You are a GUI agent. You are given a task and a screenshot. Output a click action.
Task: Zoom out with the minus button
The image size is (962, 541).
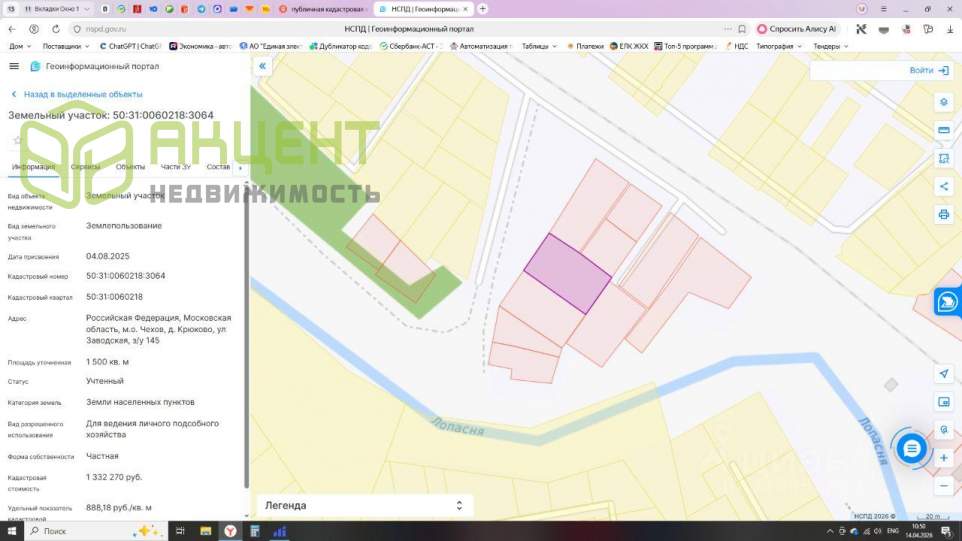coord(943,486)
